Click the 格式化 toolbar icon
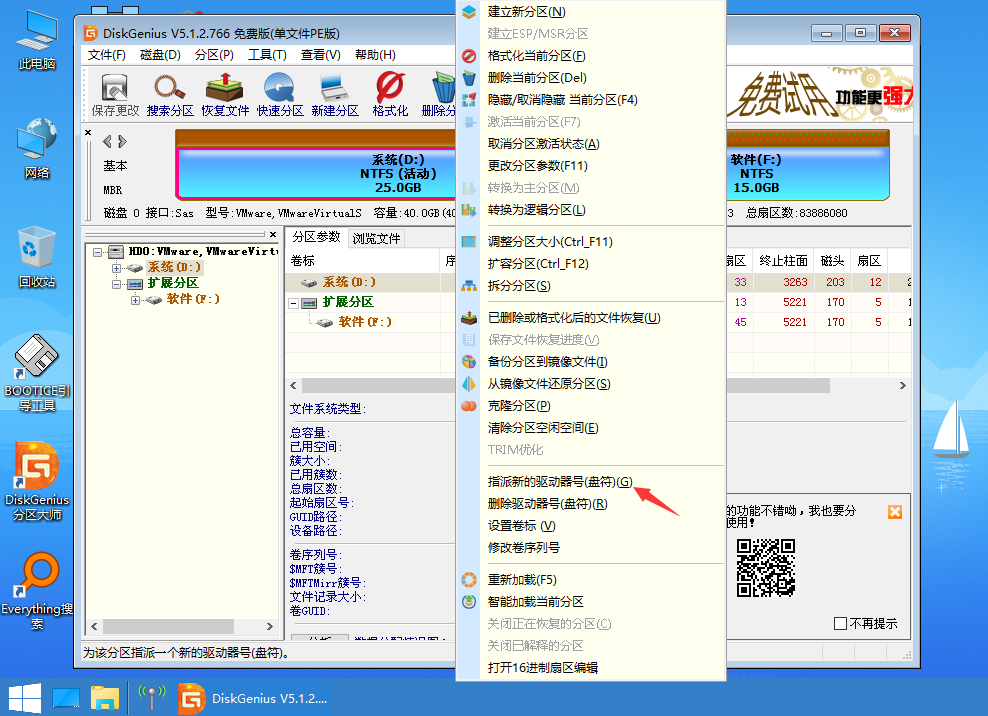This screenshot has height=716, width=988. [x=390, y=94]
